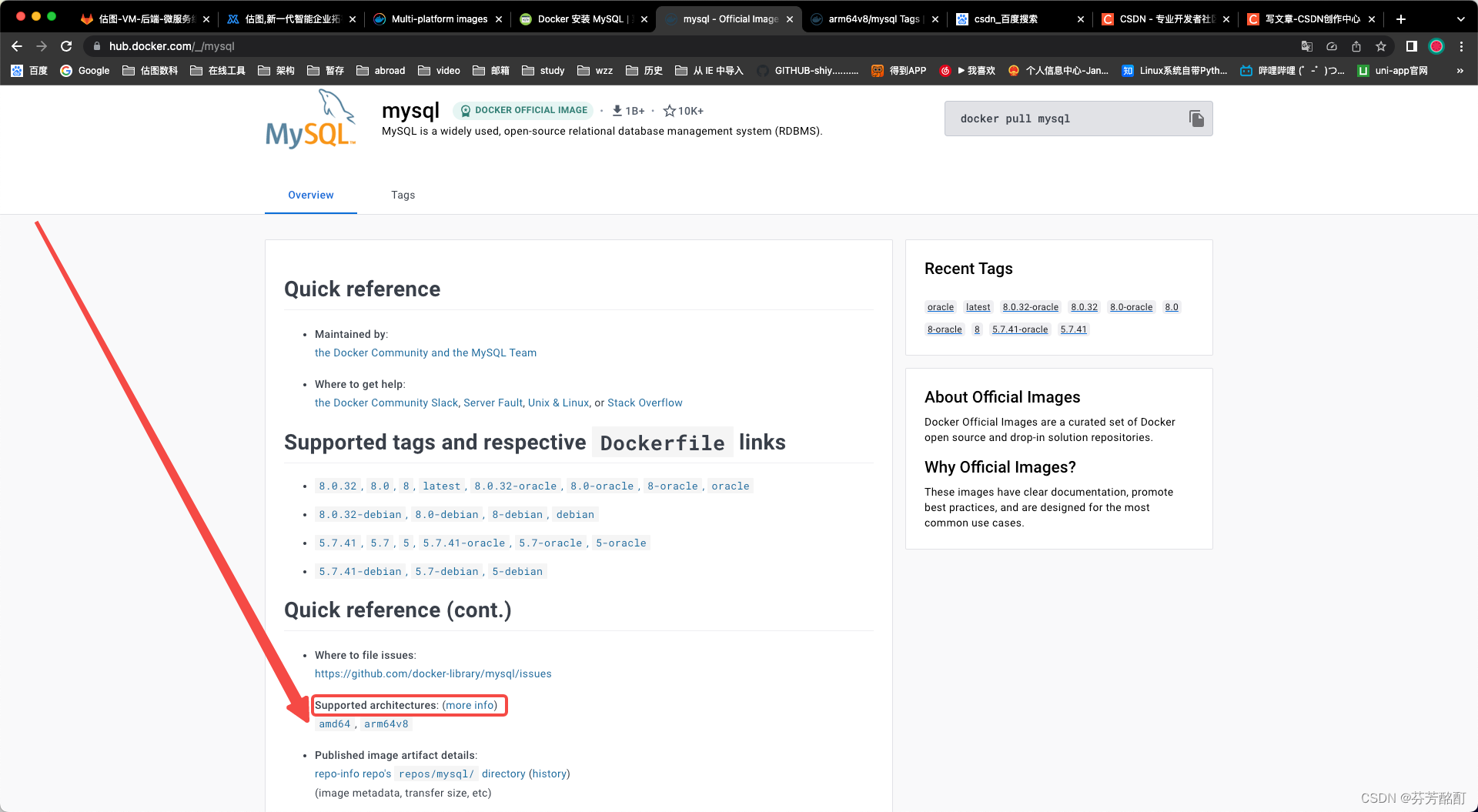The image size is (1478, 812).
Task: Select the arm64v8 architecture link
Action: (386, 724)
